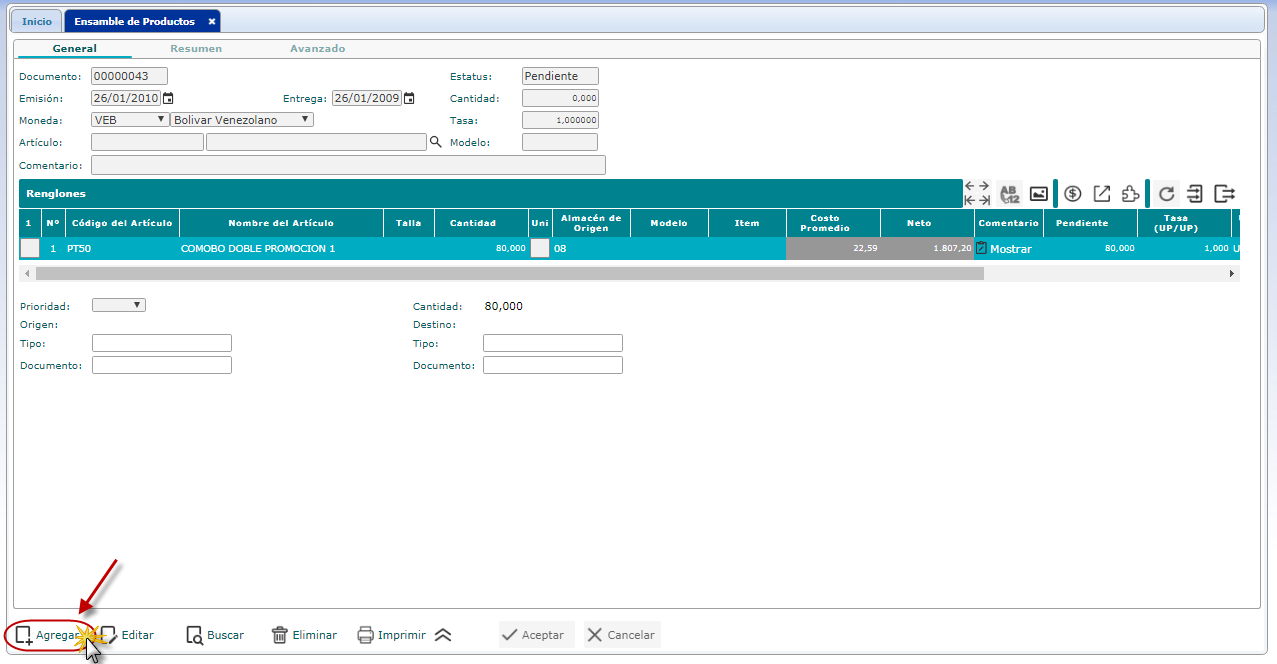Click the AB12 text format icon
Viewport: 1277px width, 664px height.
click(1009, 193)
